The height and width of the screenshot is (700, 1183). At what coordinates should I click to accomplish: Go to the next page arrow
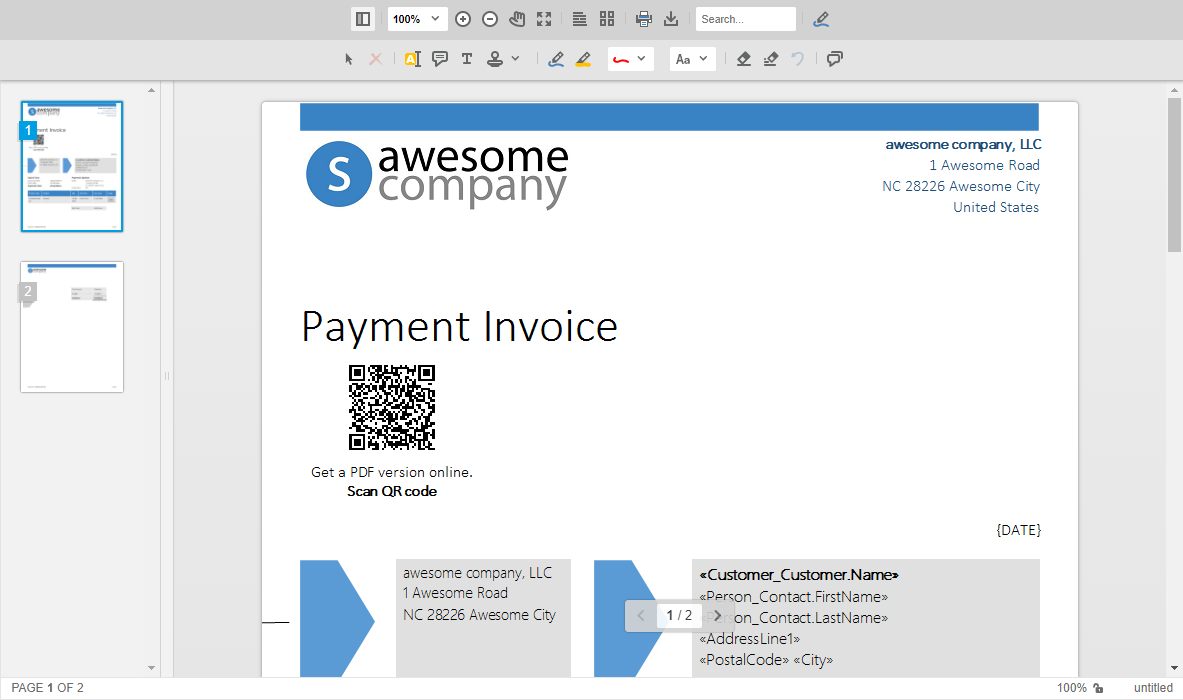[x=717, y=616]
